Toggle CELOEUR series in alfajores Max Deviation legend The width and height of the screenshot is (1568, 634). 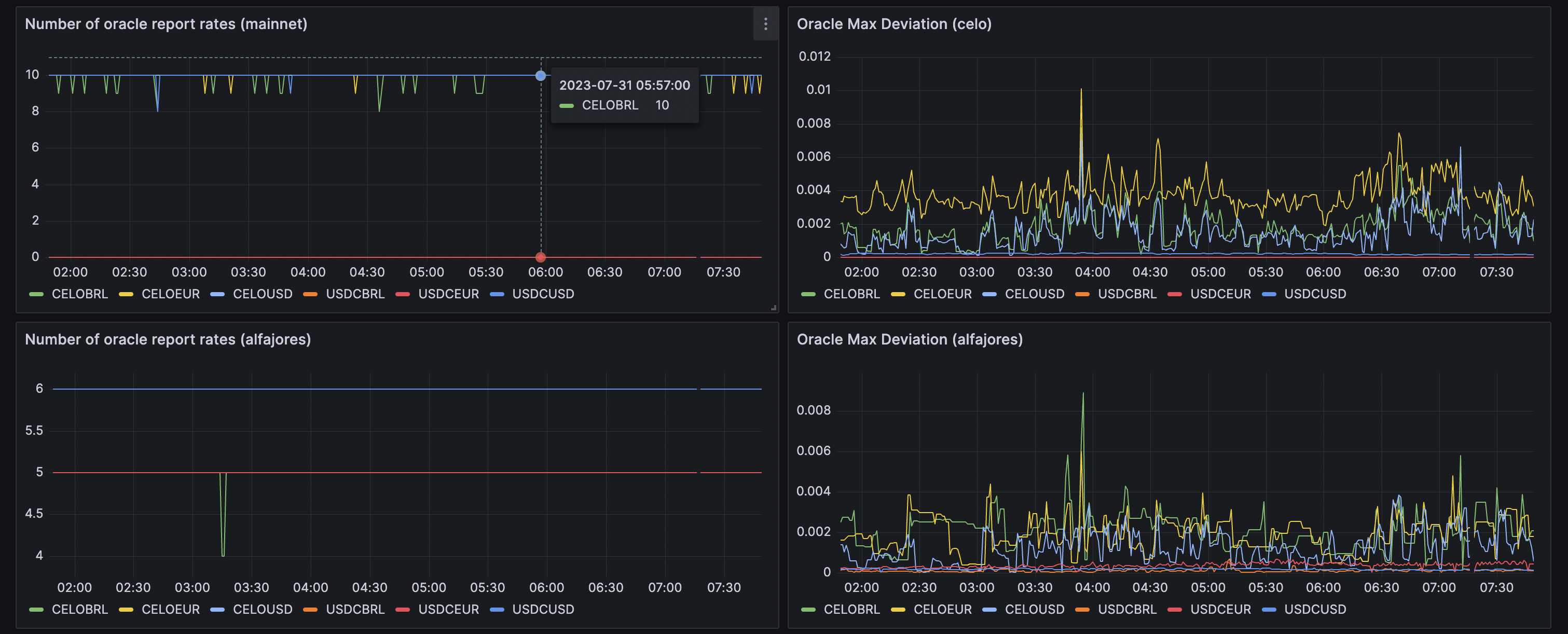[942, 609]
